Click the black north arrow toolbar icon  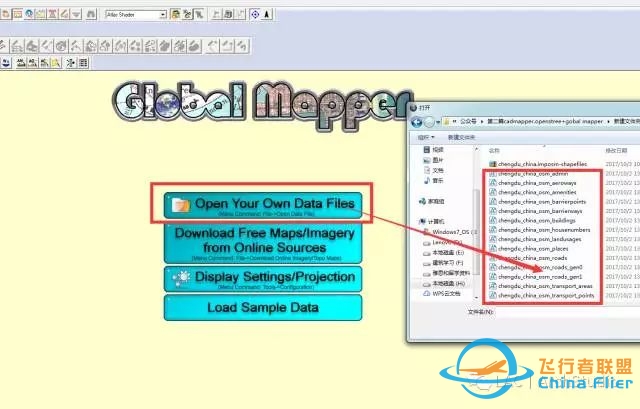[267, 15]
